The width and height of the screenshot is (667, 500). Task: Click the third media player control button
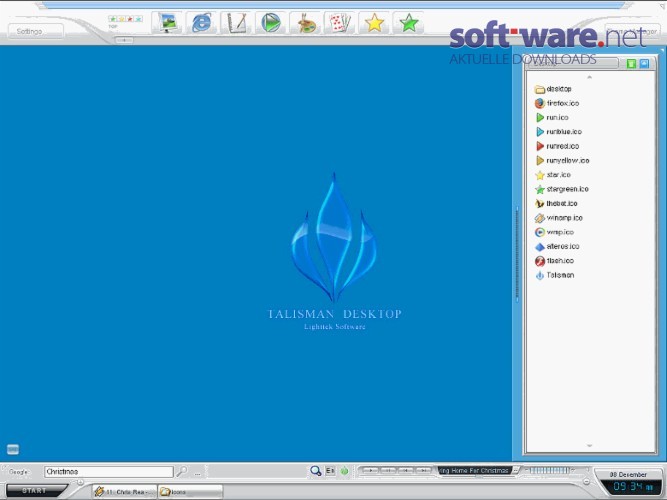pos(405,471)
